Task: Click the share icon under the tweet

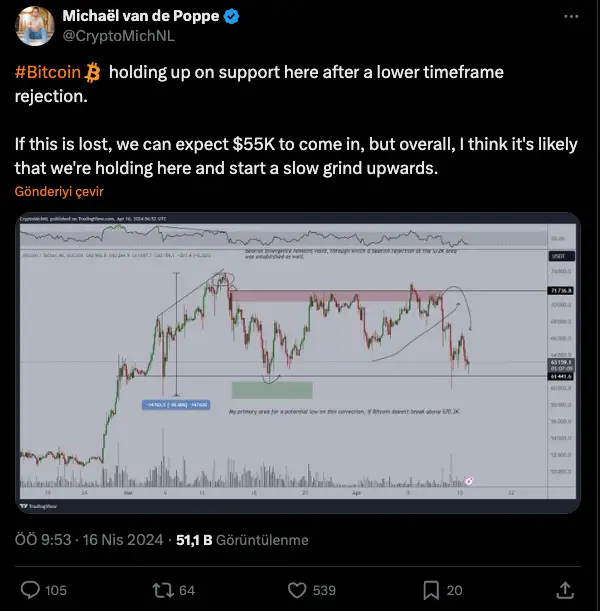Action: click(564, 589)
